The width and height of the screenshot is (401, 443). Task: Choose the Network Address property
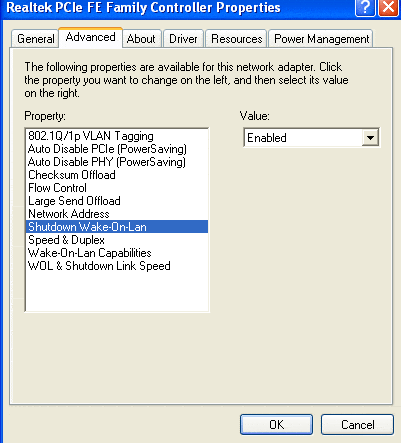coord(117,214)
